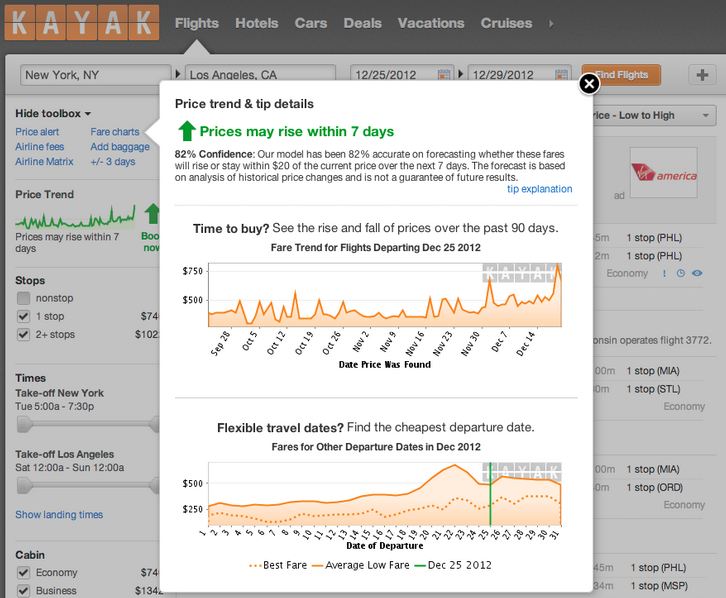
Task: Open the return date calendar icon
Action: pos(563,75)
